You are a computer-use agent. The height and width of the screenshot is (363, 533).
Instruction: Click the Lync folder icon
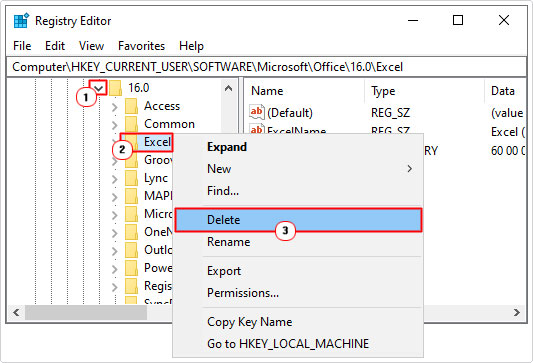132,178
